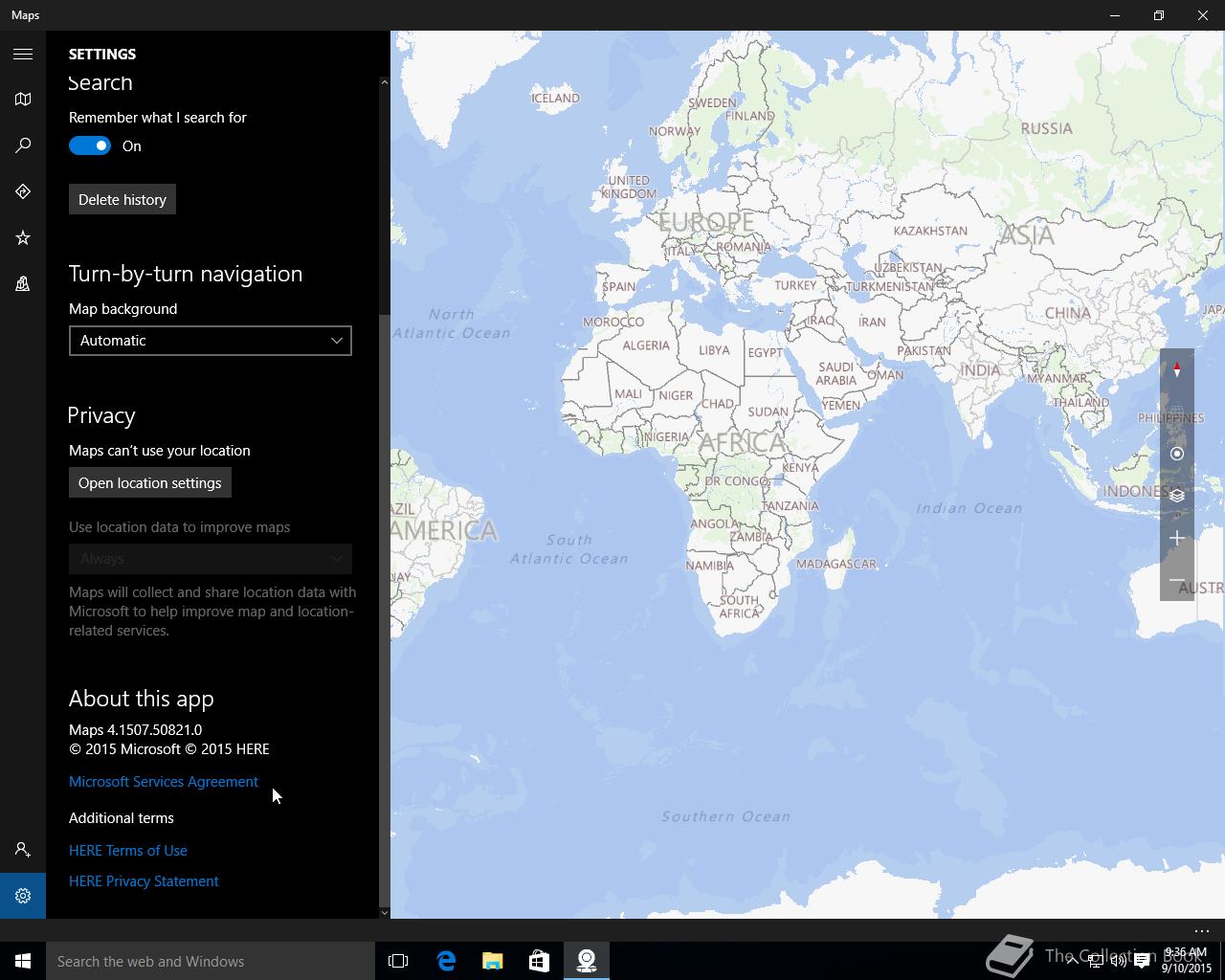Launch Microsoft Edge from taskbar
This screenshot has height=980, width=1225.
(446, 961)
